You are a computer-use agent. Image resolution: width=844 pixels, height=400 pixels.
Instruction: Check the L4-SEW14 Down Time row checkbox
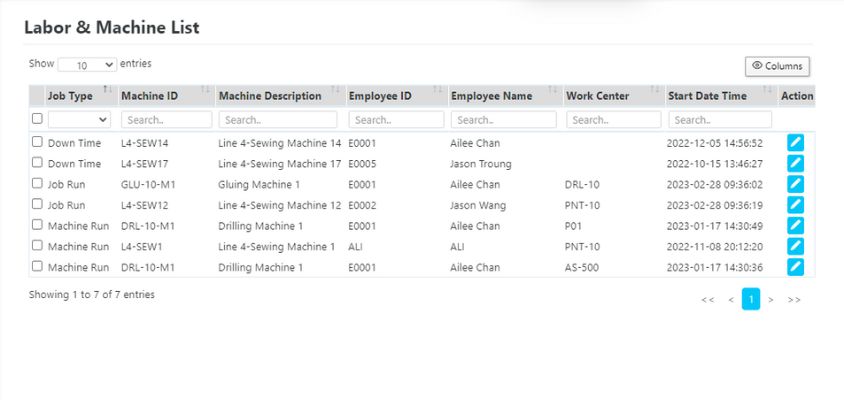[x=37, y=142]
